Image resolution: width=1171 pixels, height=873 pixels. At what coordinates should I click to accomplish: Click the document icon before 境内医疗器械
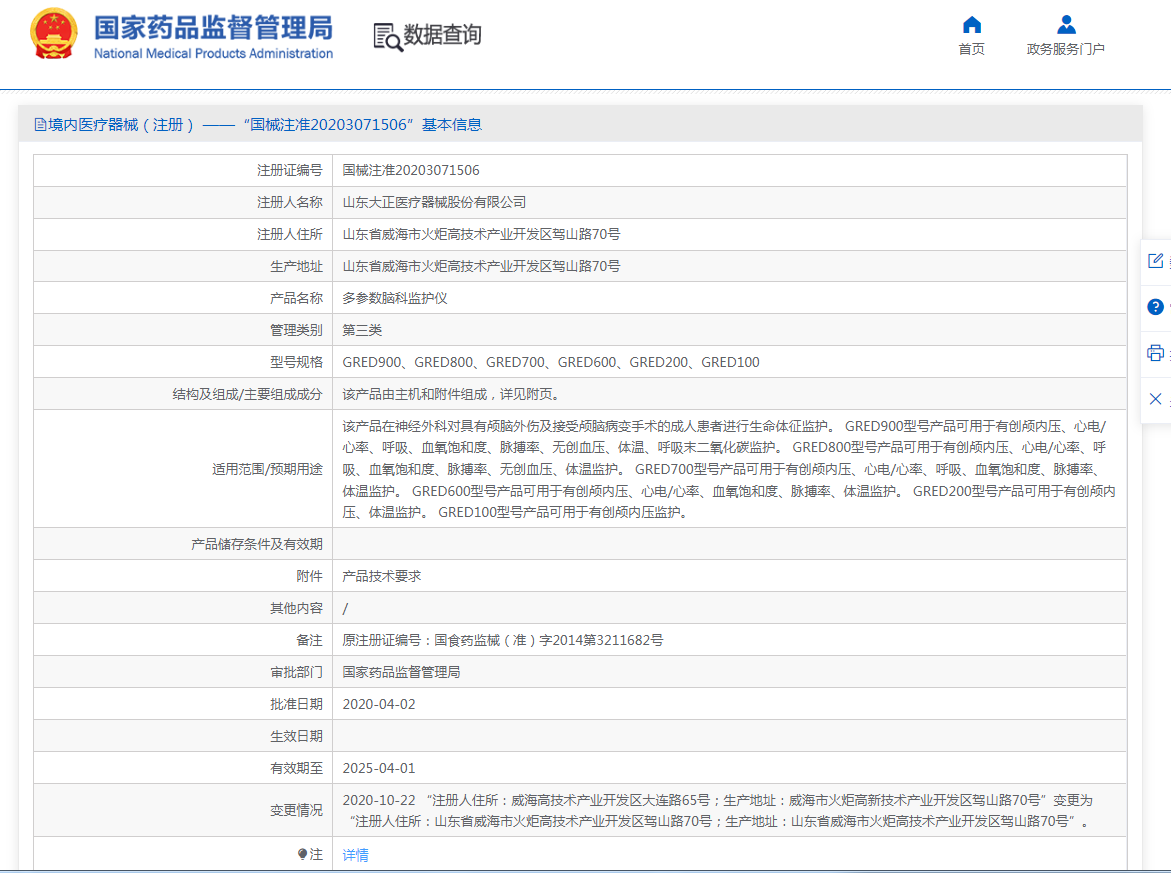click(40, 125)
